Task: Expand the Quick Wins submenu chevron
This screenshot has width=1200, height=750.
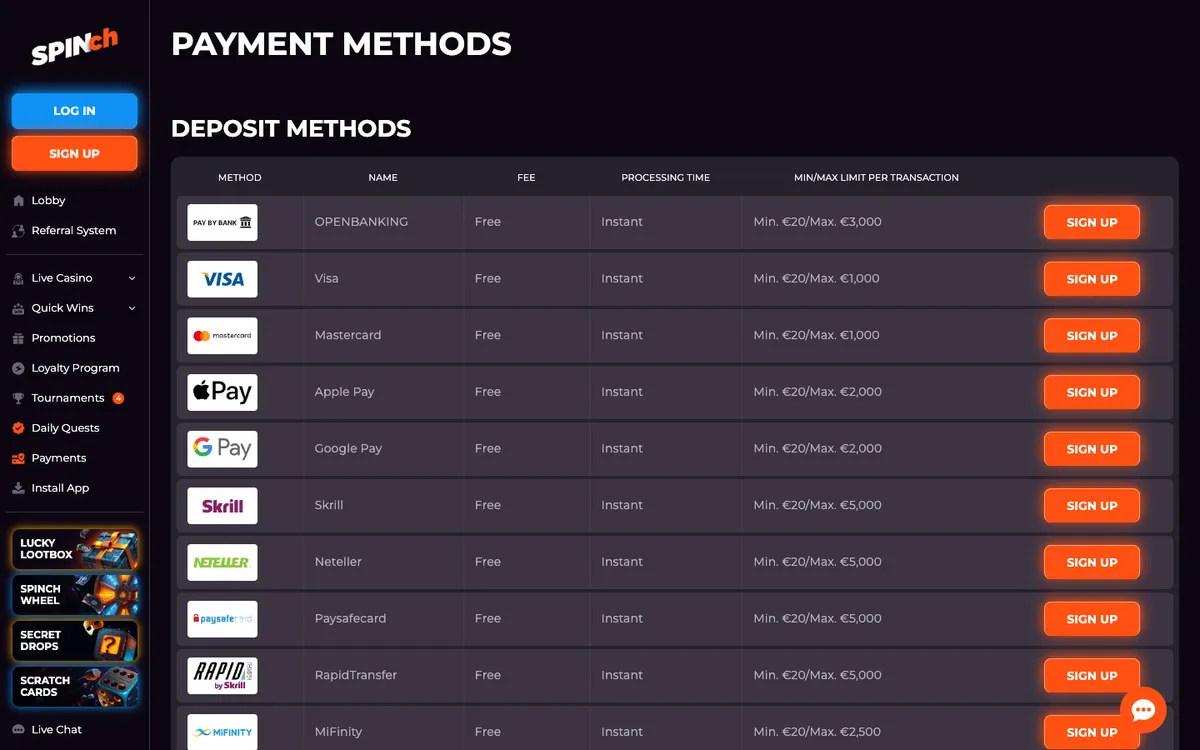Action: [x=132, y=309]
